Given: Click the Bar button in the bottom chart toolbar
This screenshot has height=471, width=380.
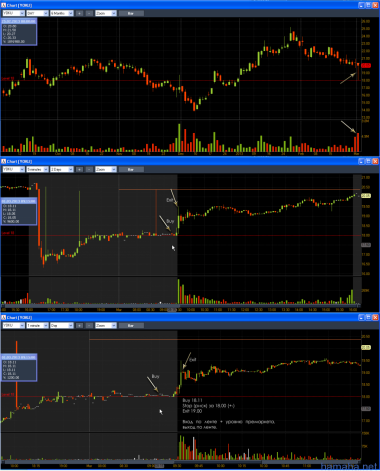Looking at the screenshot, I should click(x=131, y=325).
